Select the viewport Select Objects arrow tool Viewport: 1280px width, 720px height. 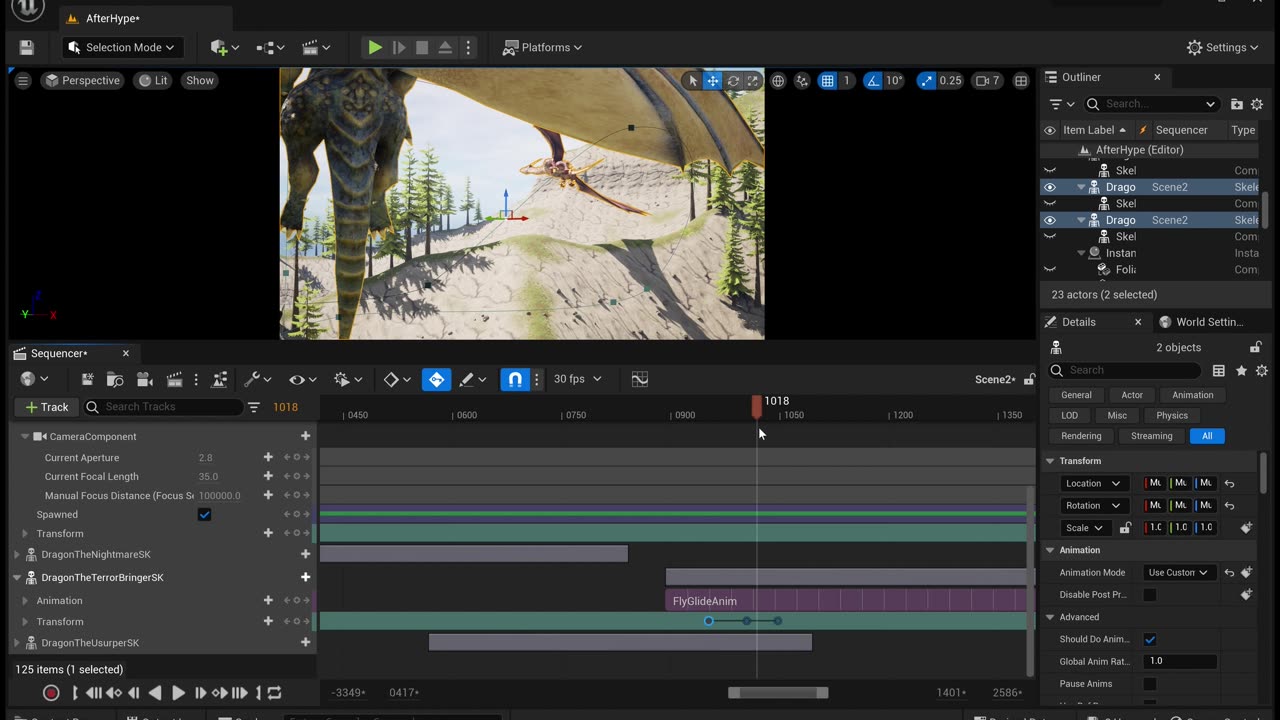(692, 80)
